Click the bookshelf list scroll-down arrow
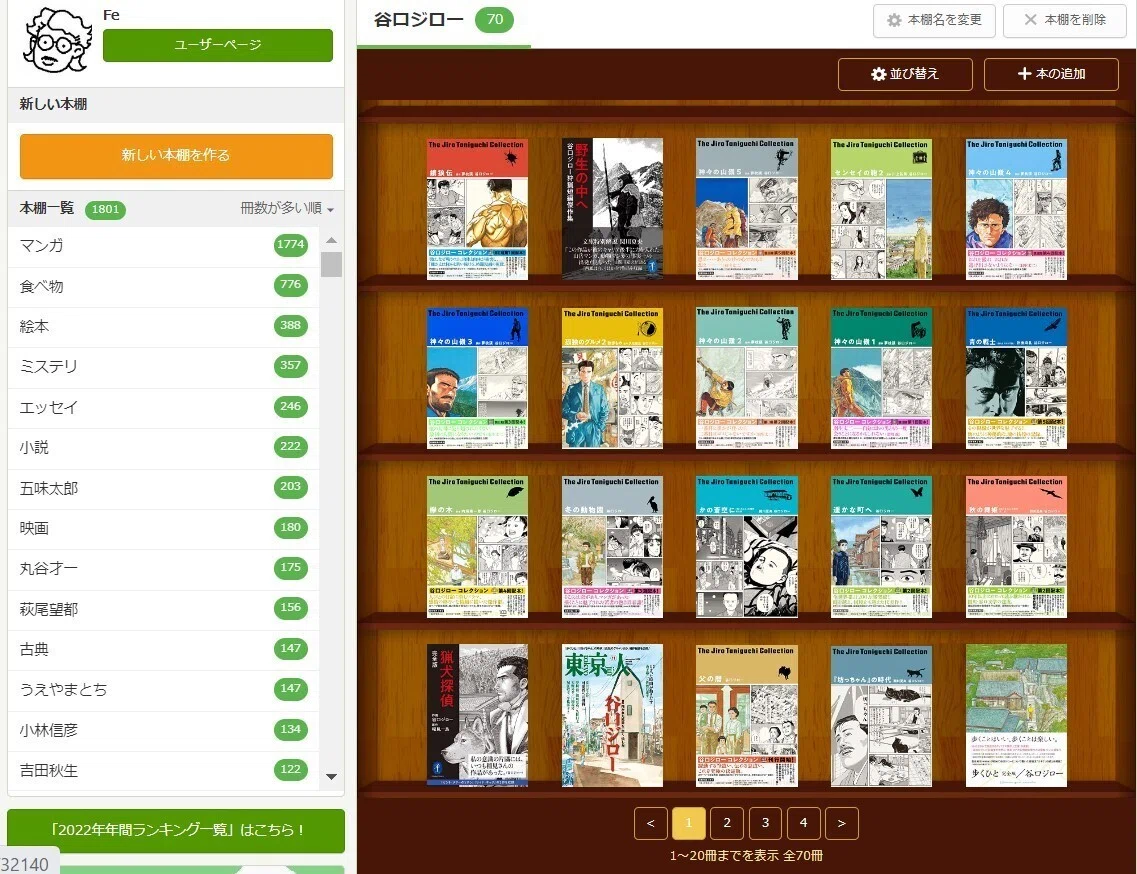The height and width of the screenshot is (874, 1137). [331, 777]
